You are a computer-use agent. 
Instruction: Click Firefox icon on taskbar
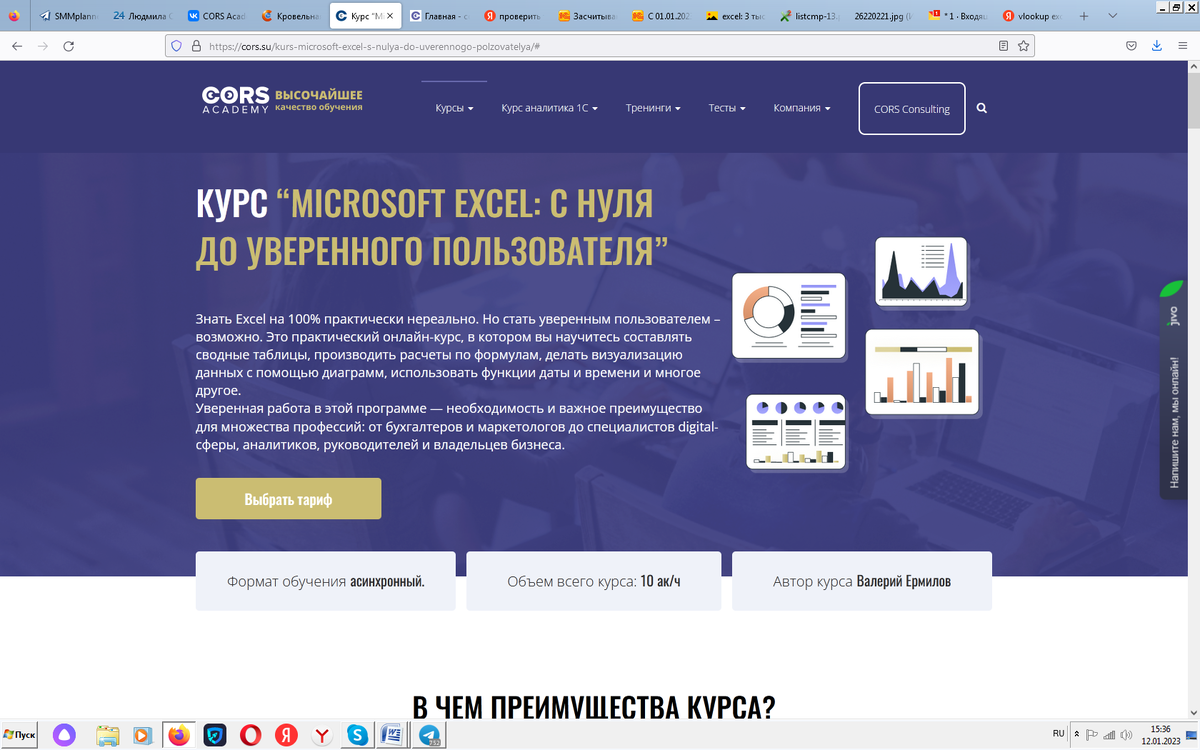(x=179, y=735)
